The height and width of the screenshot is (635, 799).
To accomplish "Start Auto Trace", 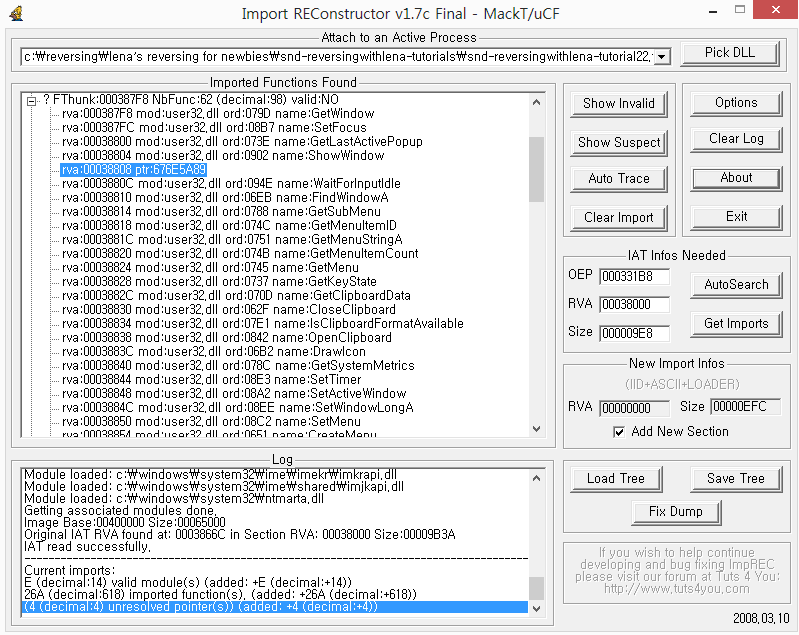I will click(x=619, y=178).
